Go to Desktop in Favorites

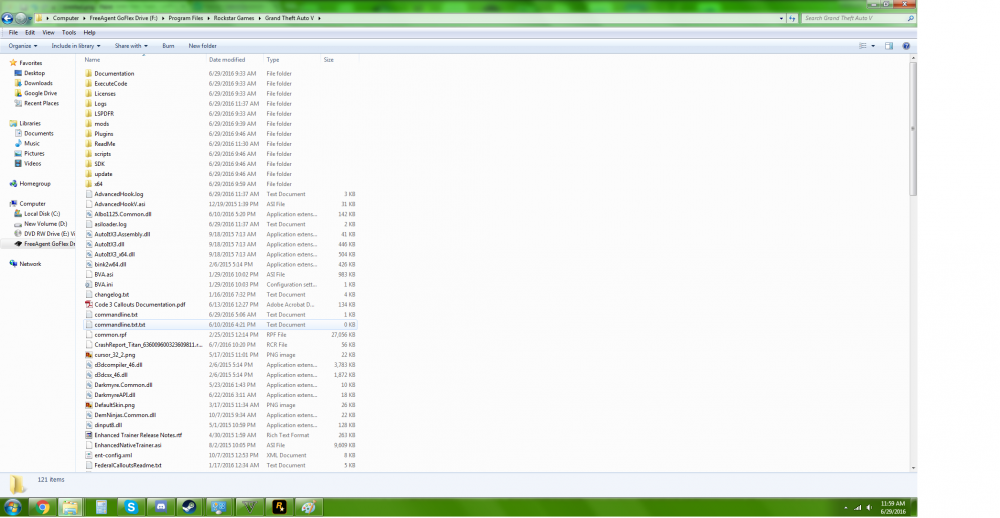point(34,73)
